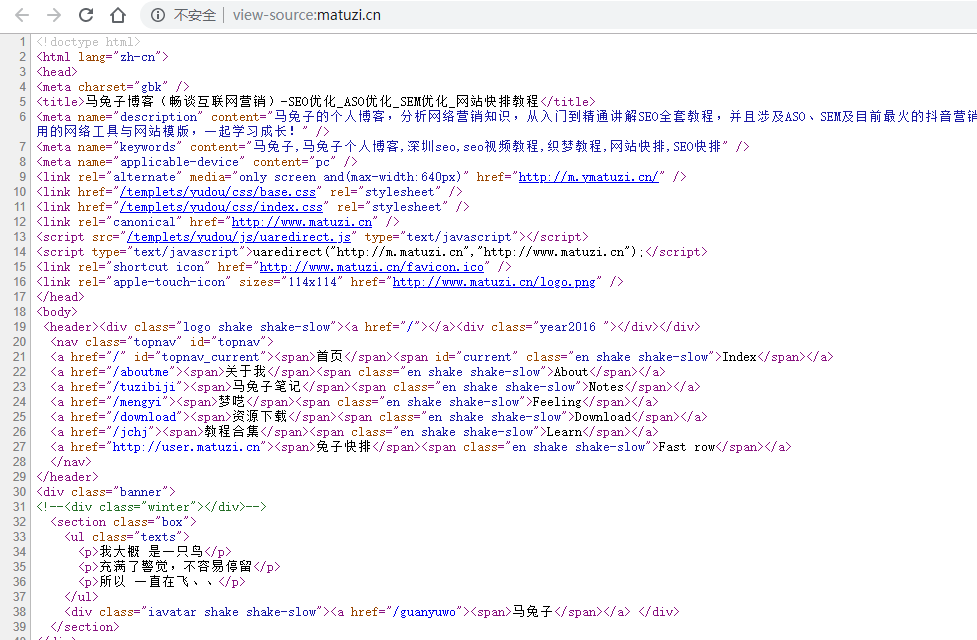
Task: Open the logo.png apple-touch-icon link
Action: coord(494,282)
